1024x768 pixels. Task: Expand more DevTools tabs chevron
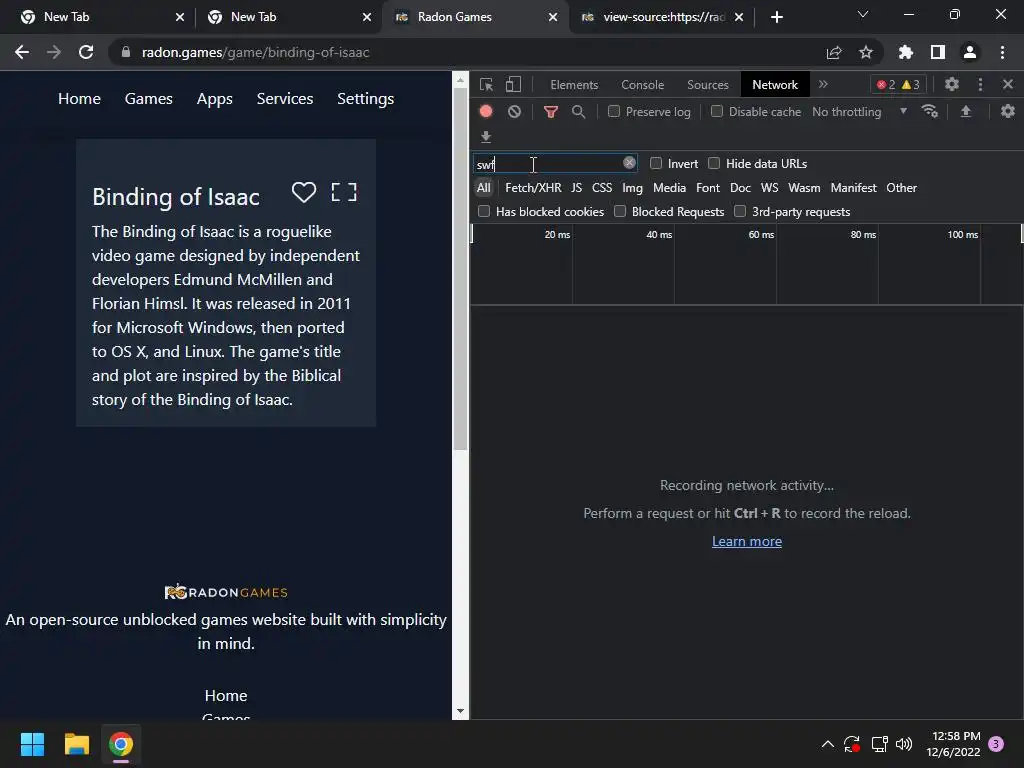(824, 84)
